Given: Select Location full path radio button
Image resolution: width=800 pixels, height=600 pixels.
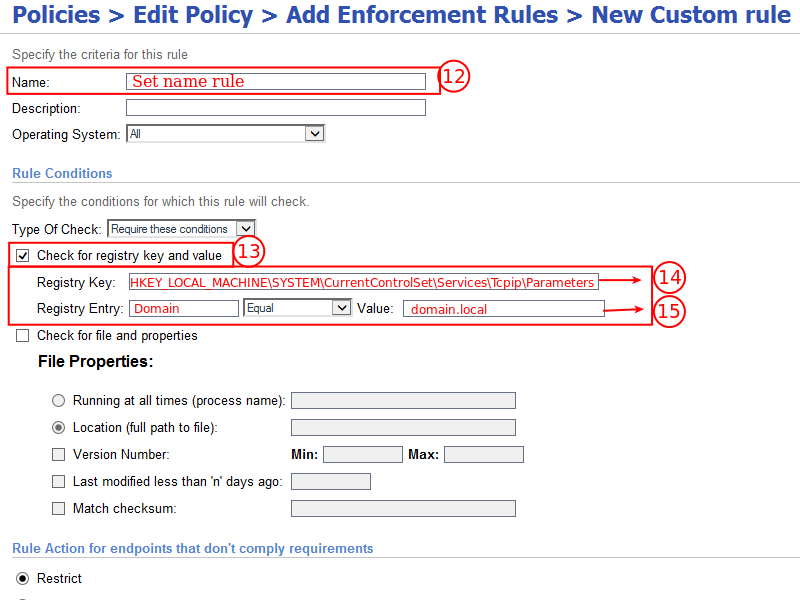Looking at the screenshot, I should 59,428.
